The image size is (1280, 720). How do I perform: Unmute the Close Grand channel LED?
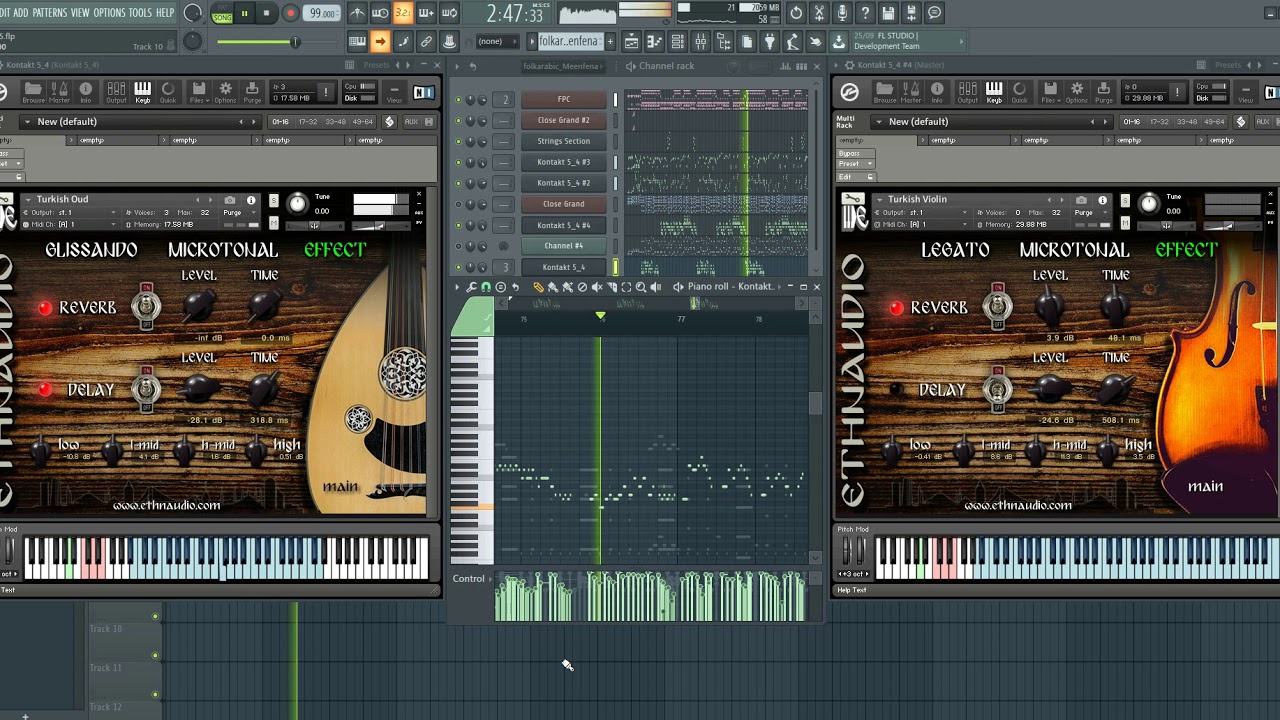click(x=459, y=205)
